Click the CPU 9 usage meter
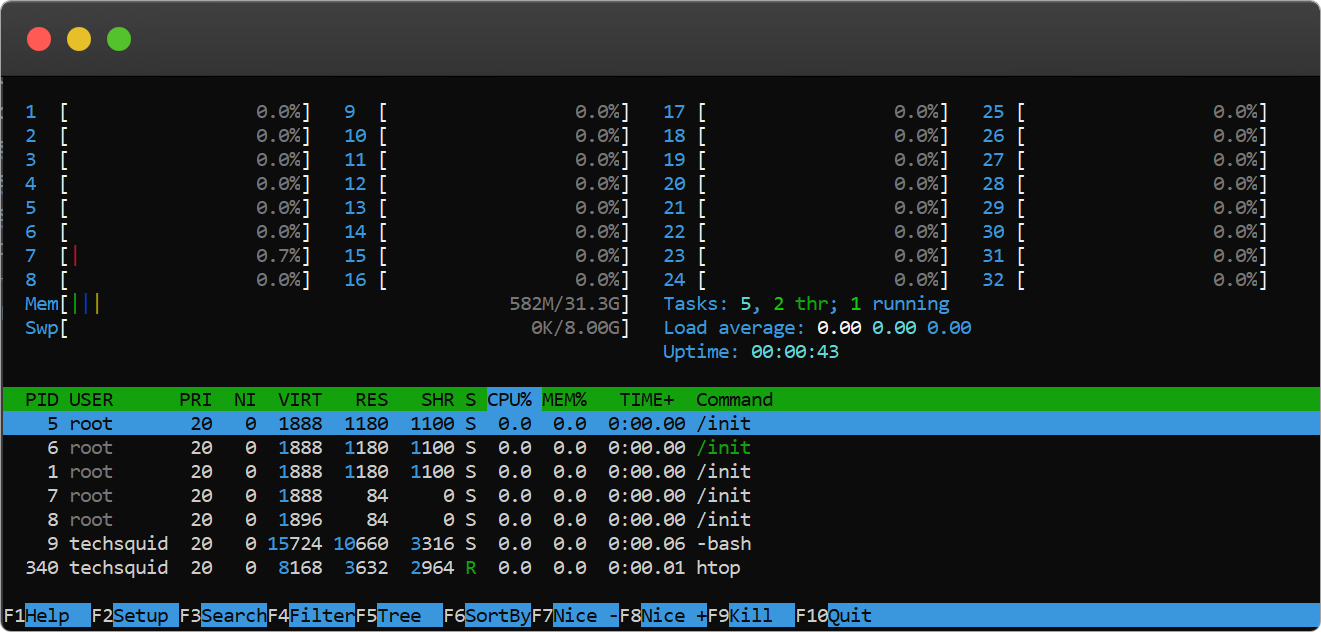 [488, 112]
